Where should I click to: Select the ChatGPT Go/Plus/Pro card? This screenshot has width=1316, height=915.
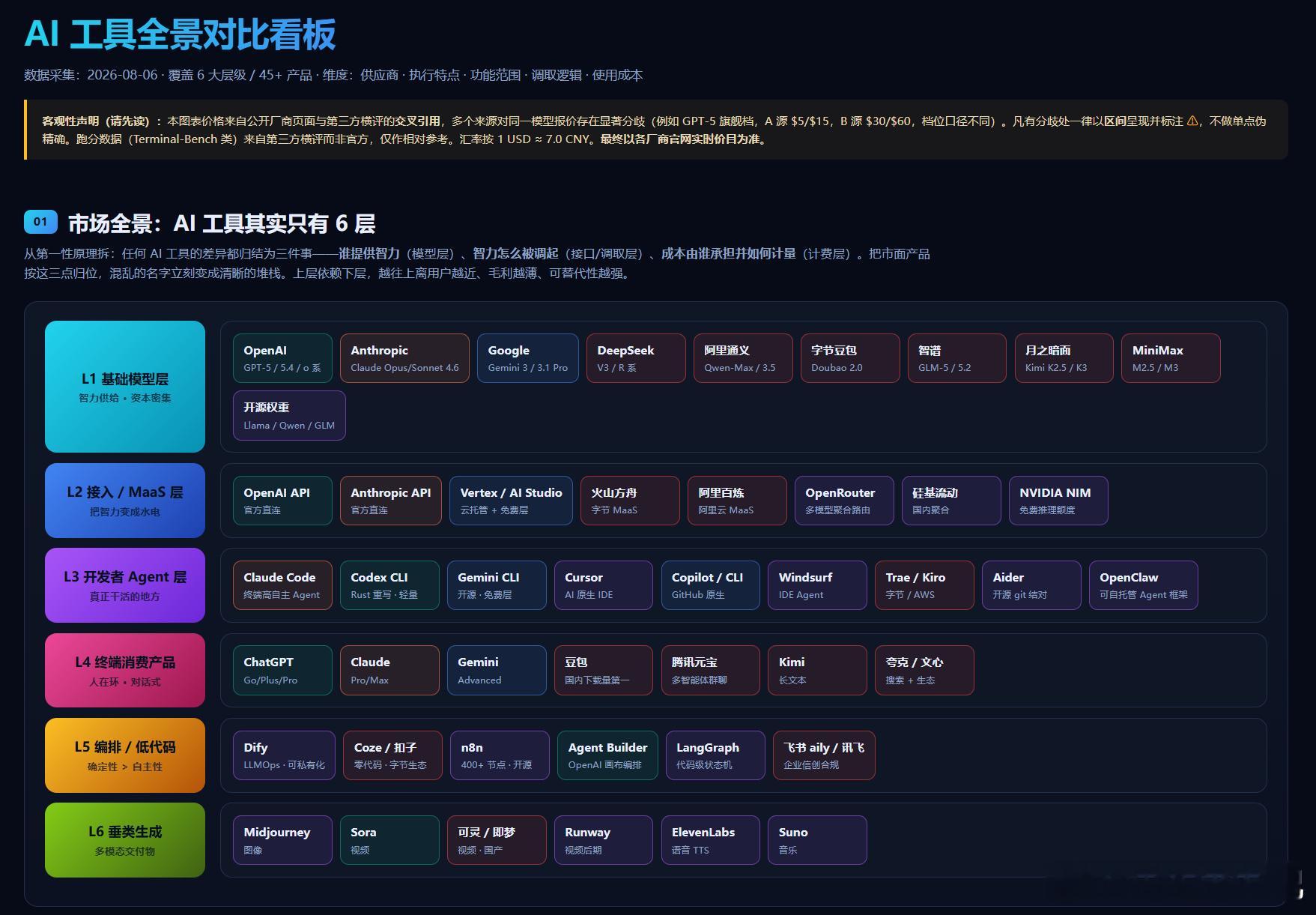pyautogui.click(x=282, y=670)
